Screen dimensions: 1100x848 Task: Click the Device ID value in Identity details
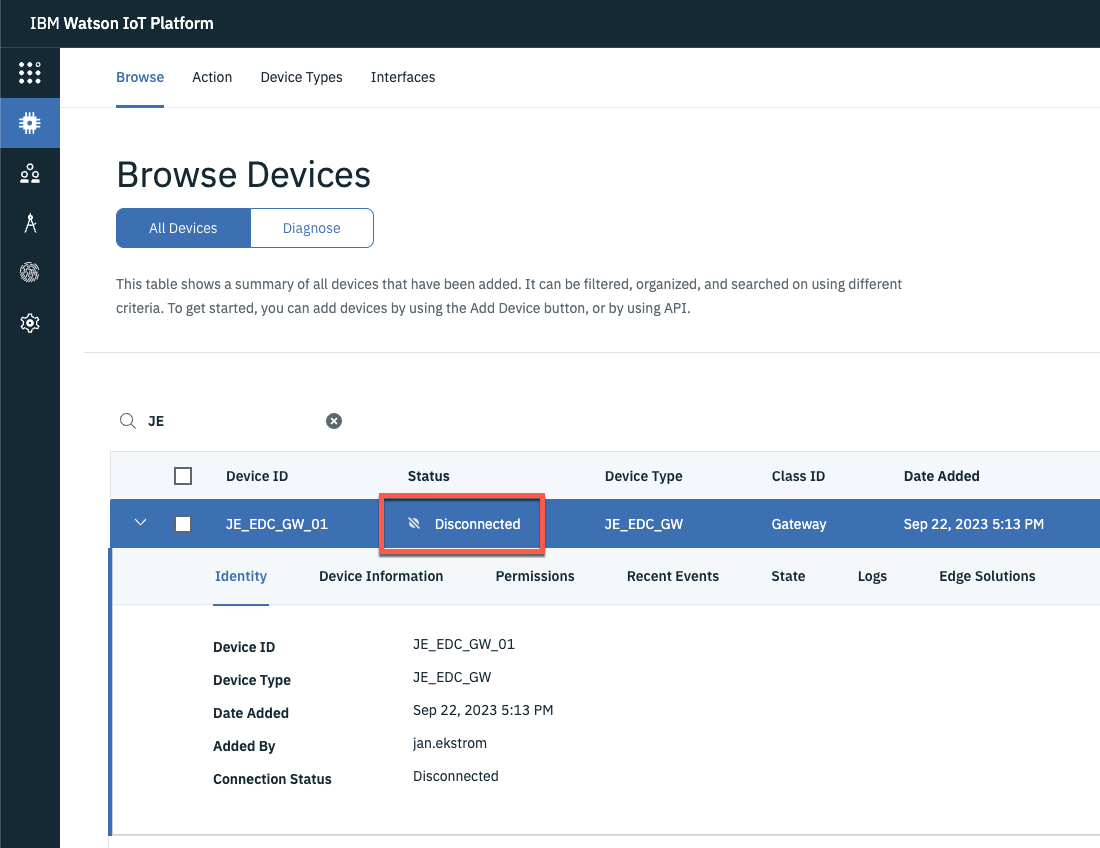(x=464, y=644)
